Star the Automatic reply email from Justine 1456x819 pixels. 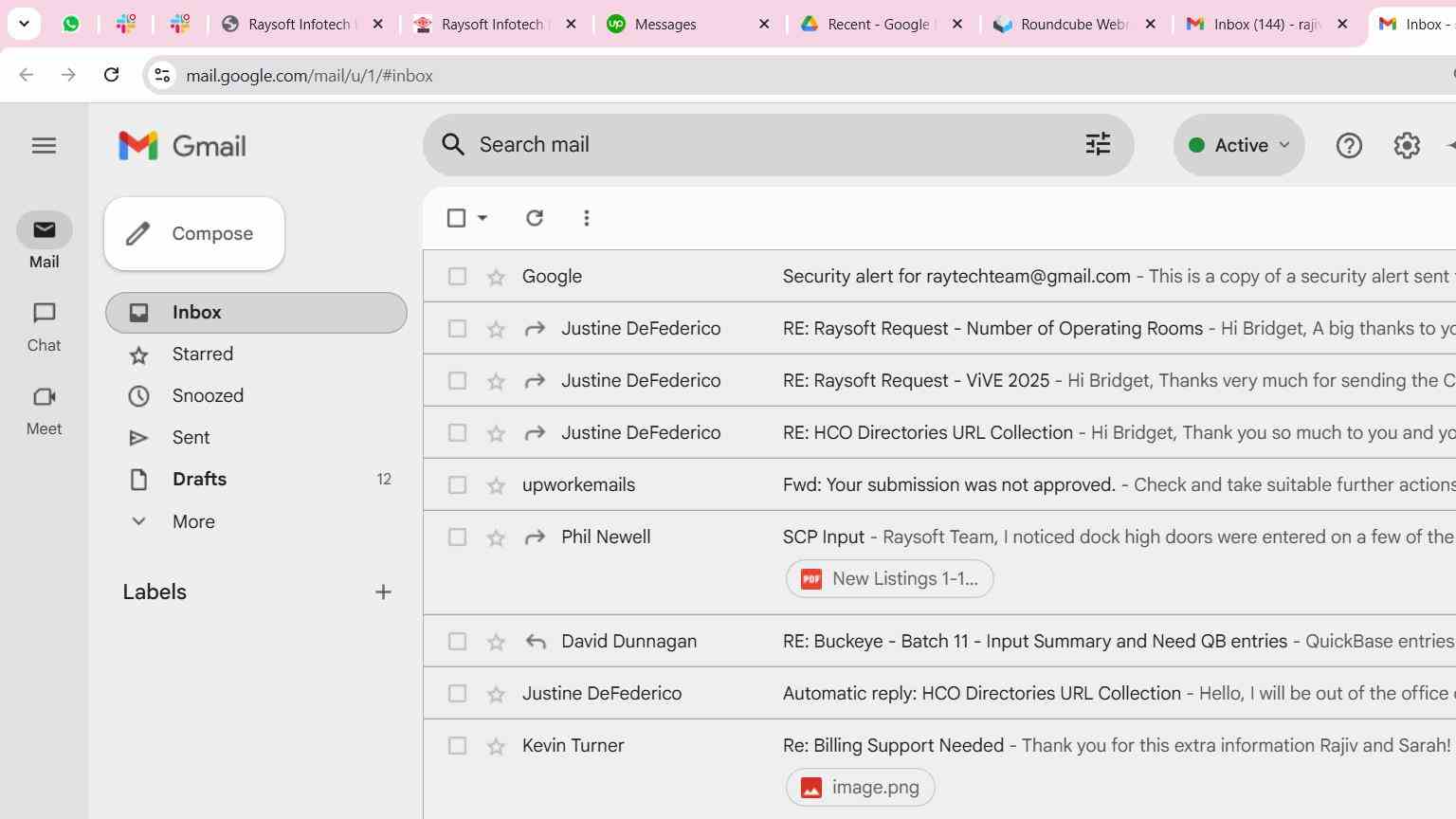496,694
